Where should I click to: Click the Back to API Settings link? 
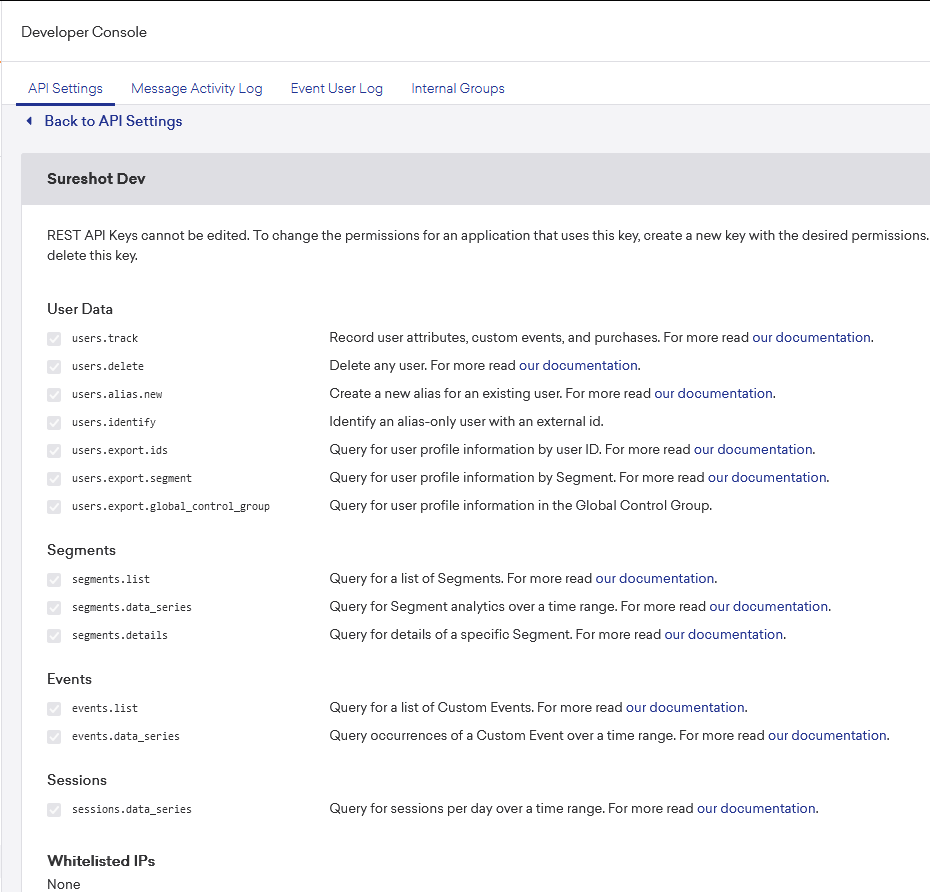pos(113,121)
